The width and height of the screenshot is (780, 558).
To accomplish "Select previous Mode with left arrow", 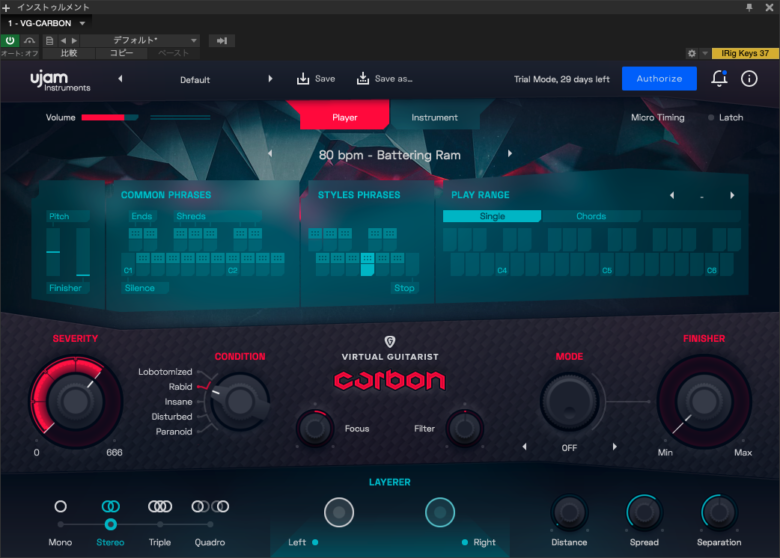I will 524,447.
